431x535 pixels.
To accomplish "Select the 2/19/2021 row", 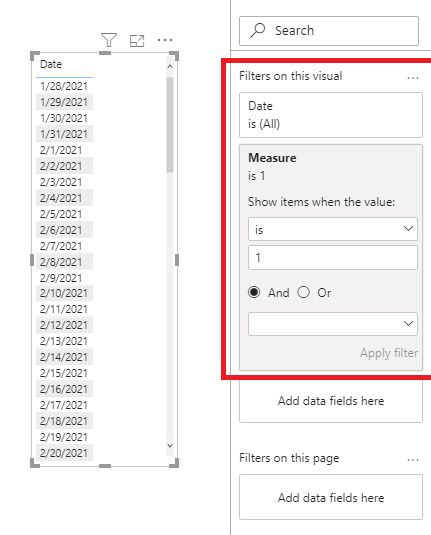I will click(64, 437).
